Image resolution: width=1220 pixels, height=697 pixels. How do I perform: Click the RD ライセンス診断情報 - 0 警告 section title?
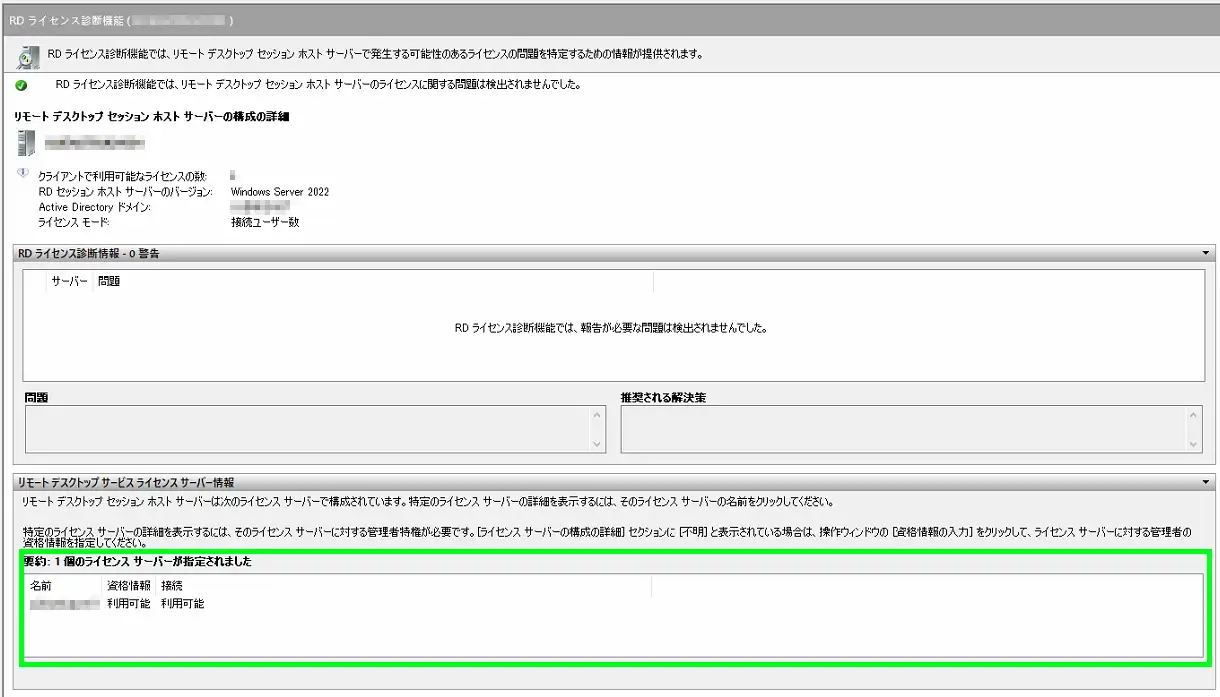tap(90, 254)
